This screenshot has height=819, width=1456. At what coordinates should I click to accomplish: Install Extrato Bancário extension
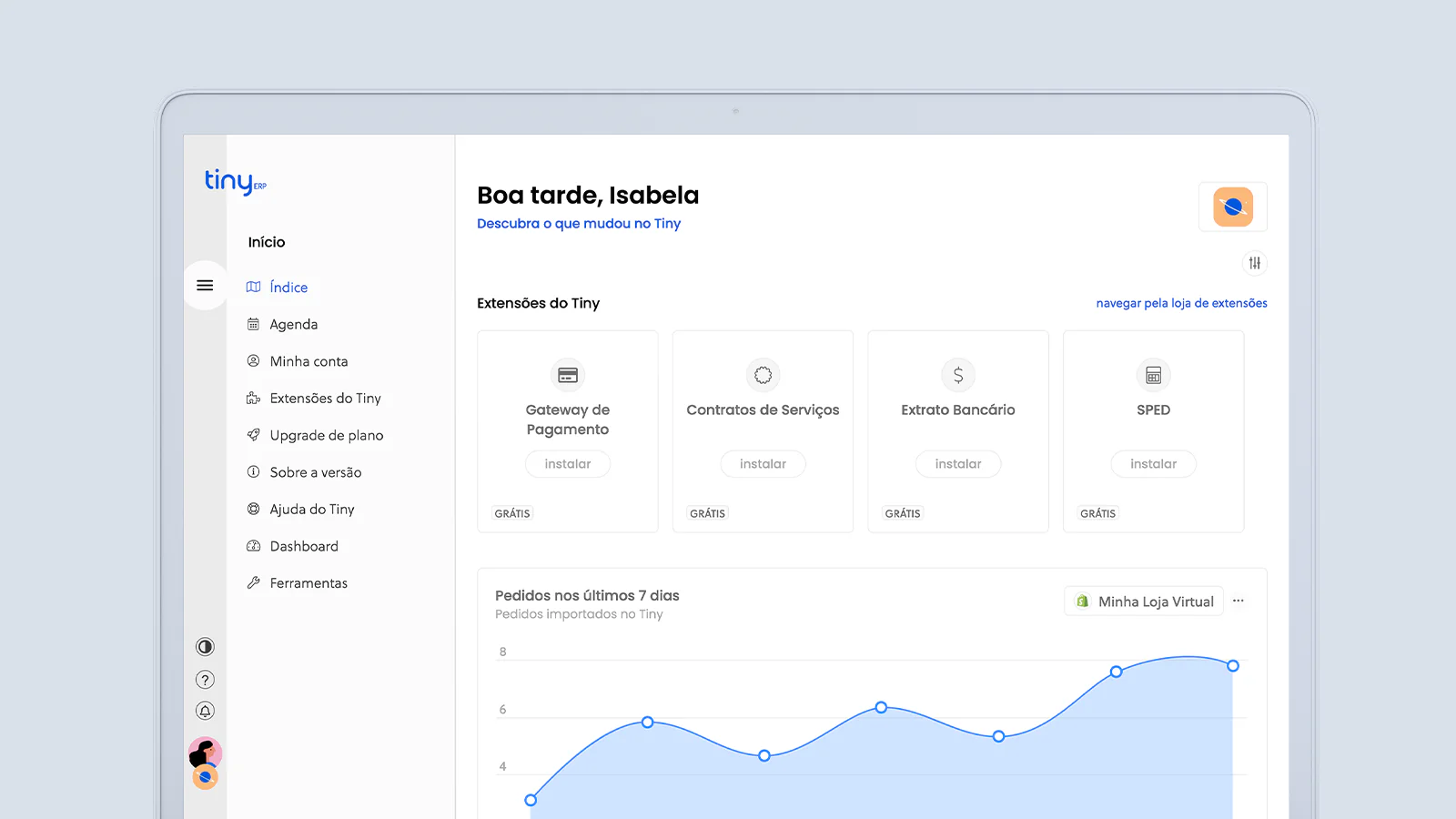click(x=958, y=464)
